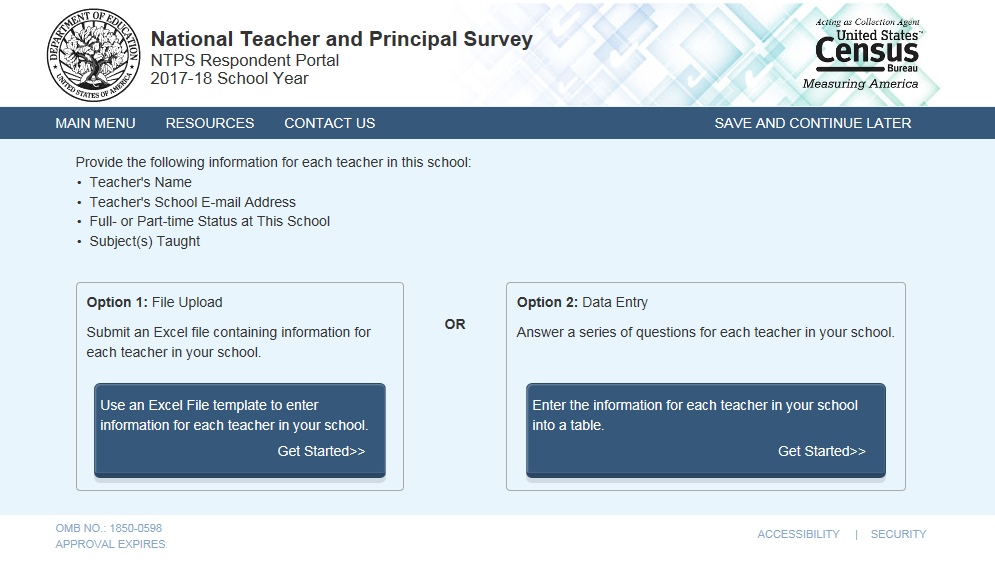Click the United States Census Bureau logo
This screenshot has width=995, height=573.
click(866, 54)
